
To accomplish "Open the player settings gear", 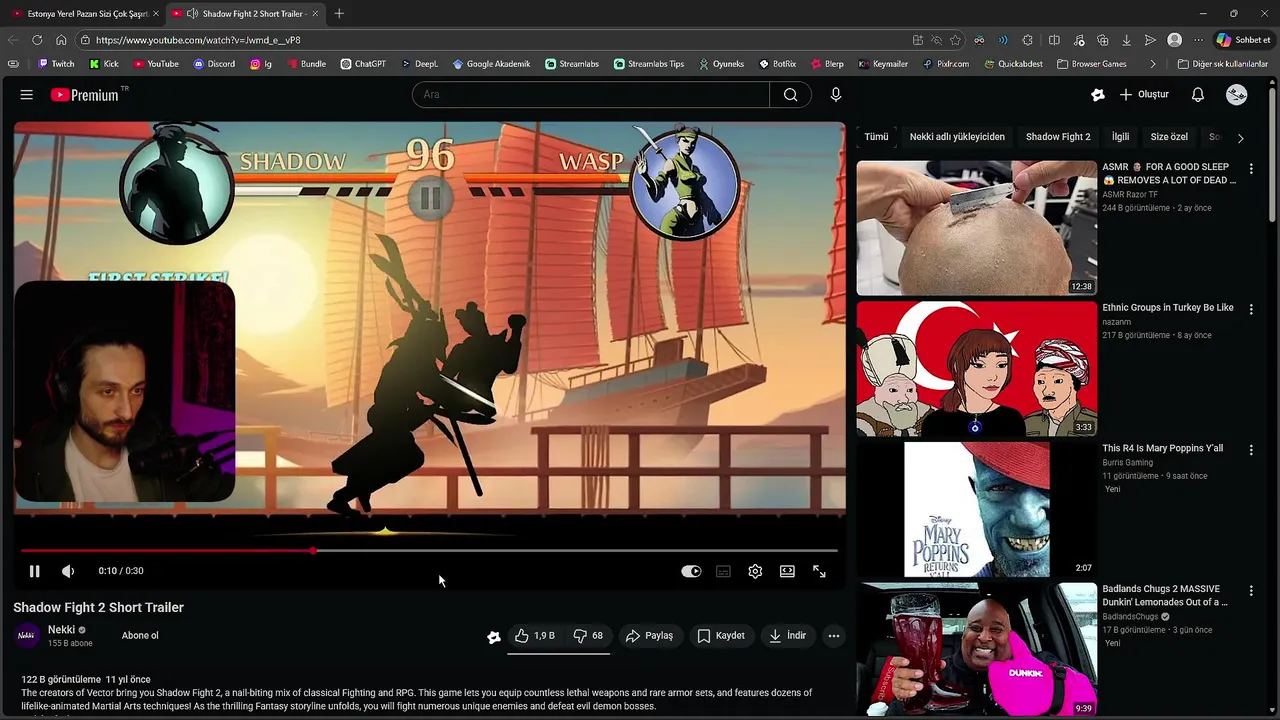I will (x=755, y=571).
